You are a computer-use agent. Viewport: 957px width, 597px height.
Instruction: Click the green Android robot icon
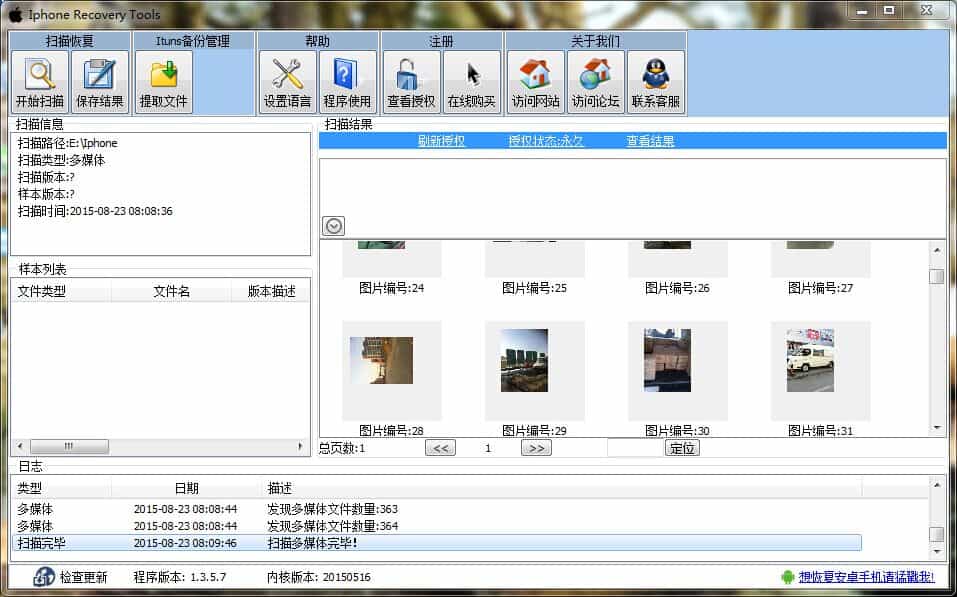[x=788, y=577]
